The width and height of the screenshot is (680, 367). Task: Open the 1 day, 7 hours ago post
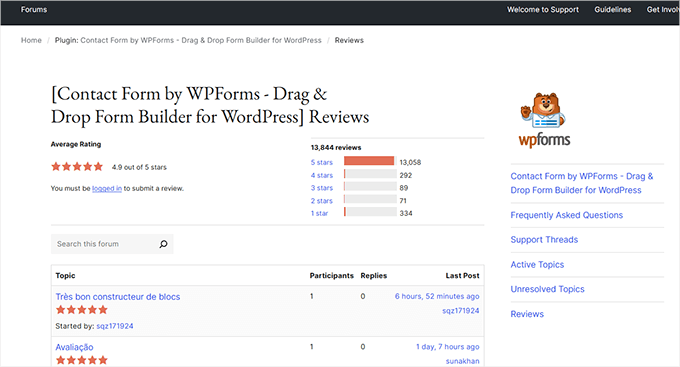[x=448, y=347]
